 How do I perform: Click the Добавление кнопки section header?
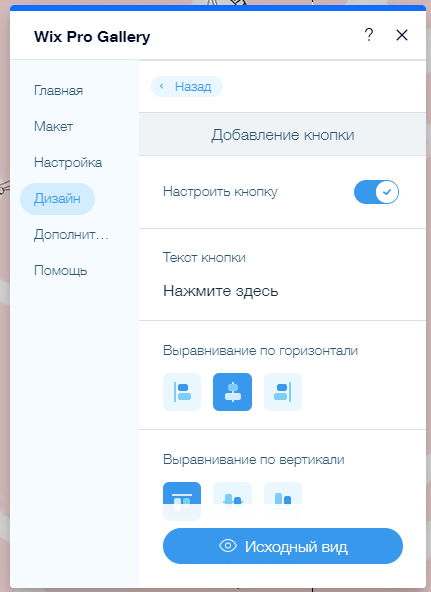click(282, 134)
